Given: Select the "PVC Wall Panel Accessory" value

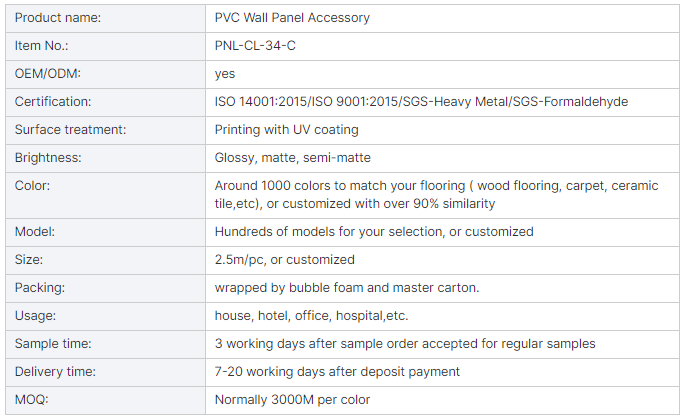Looking at the screenshot, I should [x=291, y=18].
